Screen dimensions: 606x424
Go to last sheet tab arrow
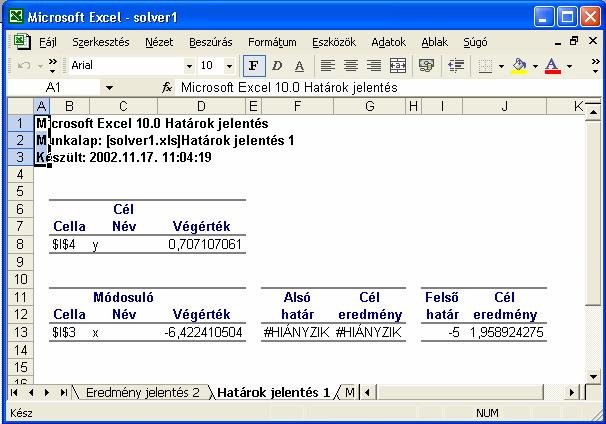[x=63, y=393]
